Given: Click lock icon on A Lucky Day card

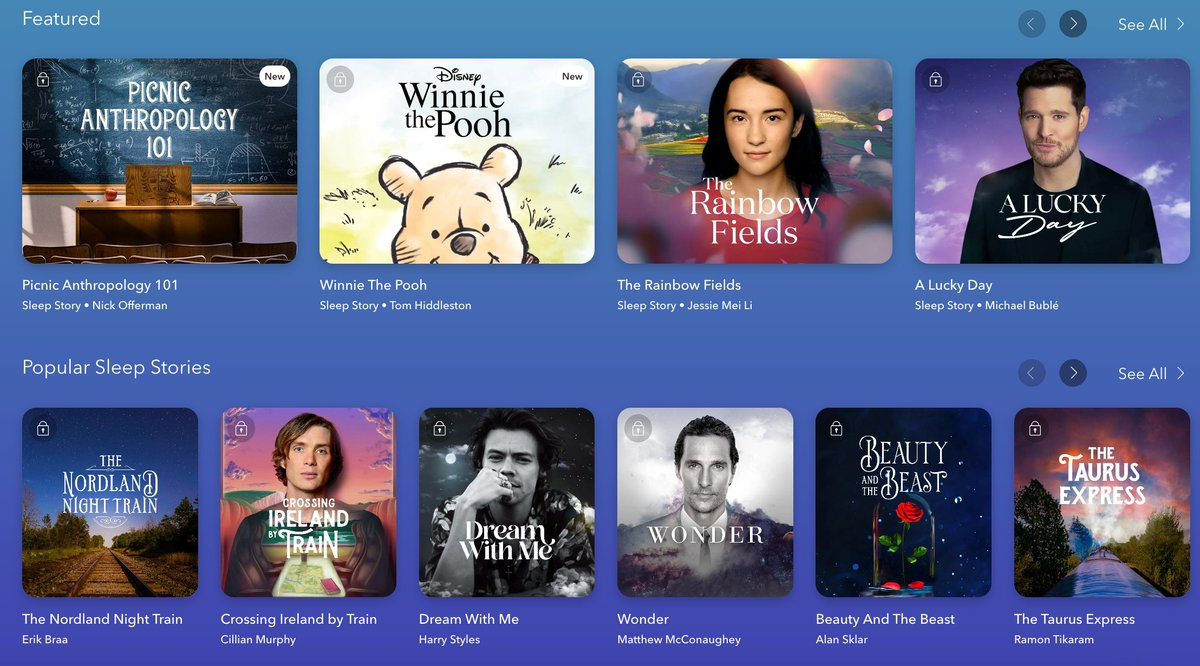Looking at the screenshot, I should click(936, 79).
